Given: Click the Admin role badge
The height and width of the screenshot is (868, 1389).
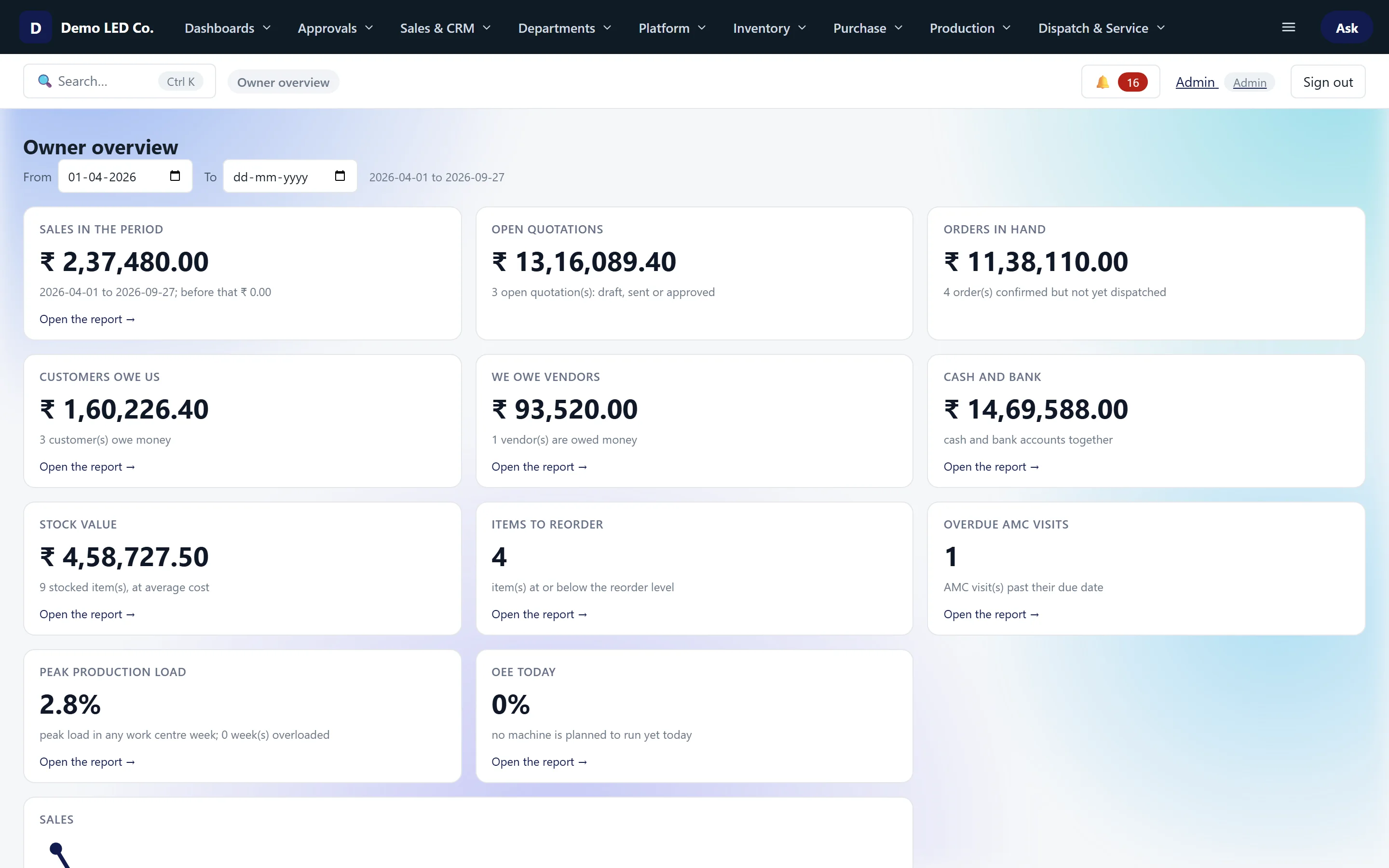Looking at the screenshot, I should (x=1250, y=82).
